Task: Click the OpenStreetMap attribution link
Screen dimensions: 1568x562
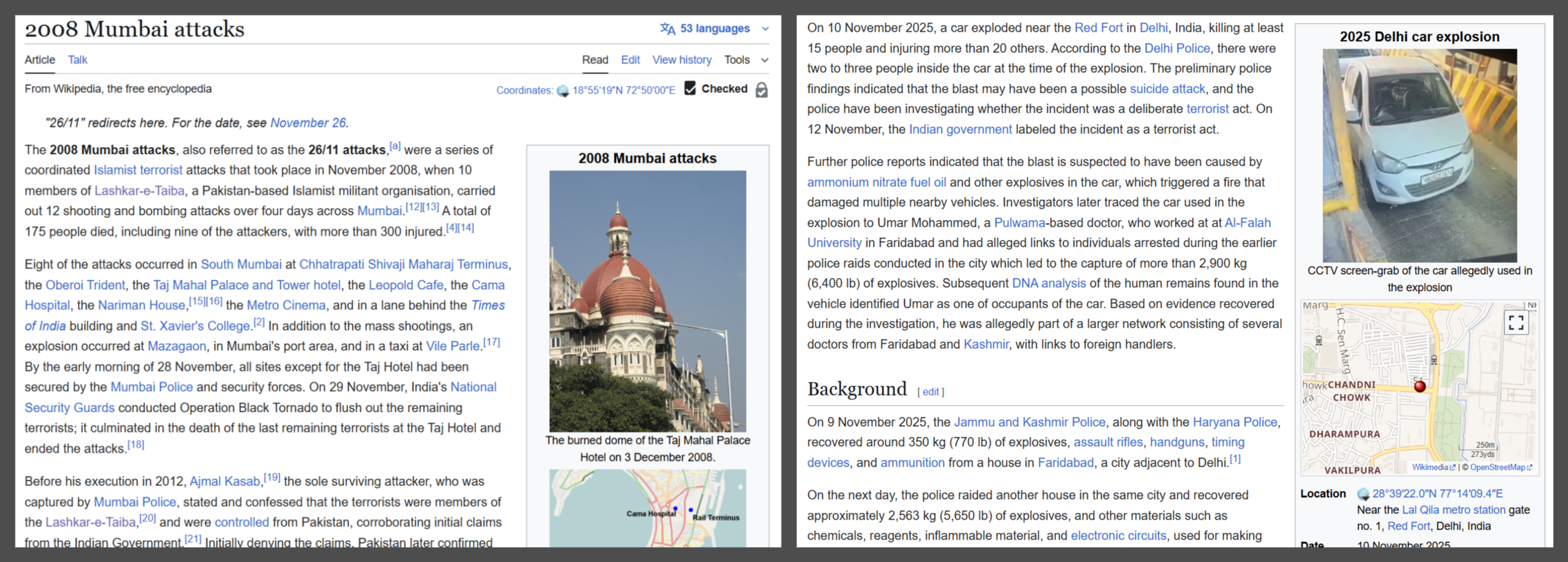Action: pos(1501,467)
